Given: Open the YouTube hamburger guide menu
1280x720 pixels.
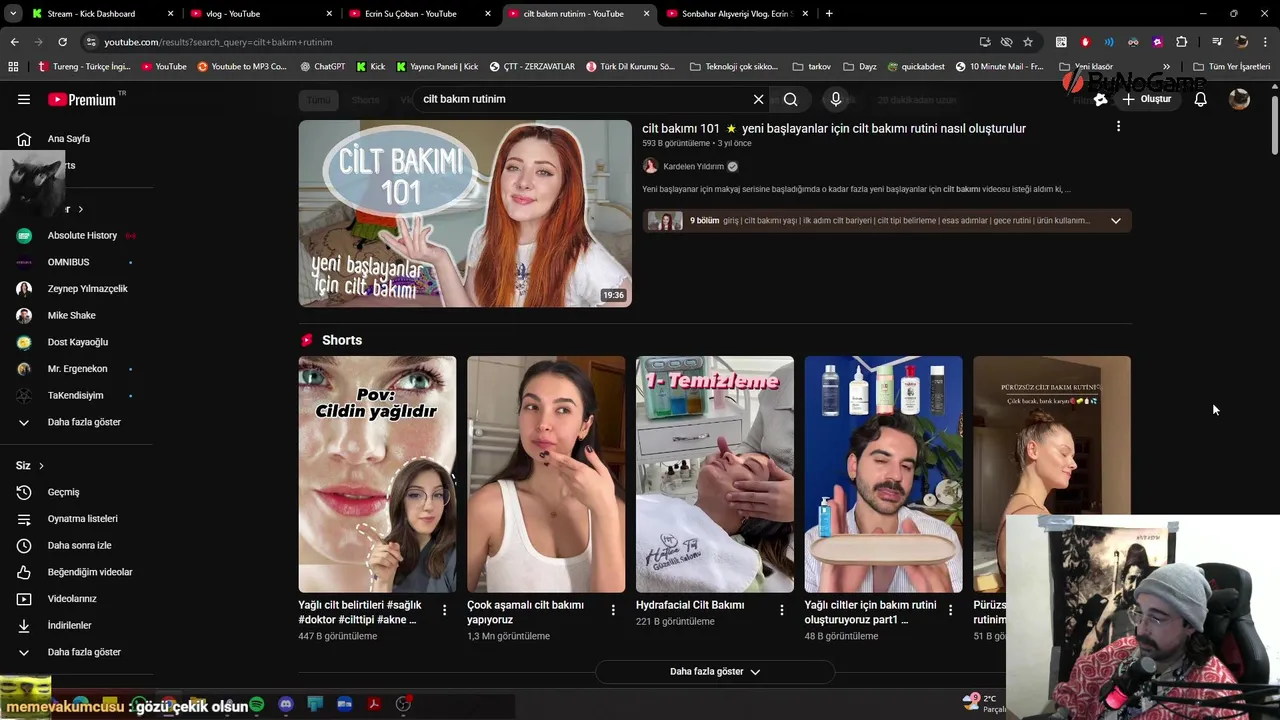Looking at the screenshot, I should coord(24,99).
